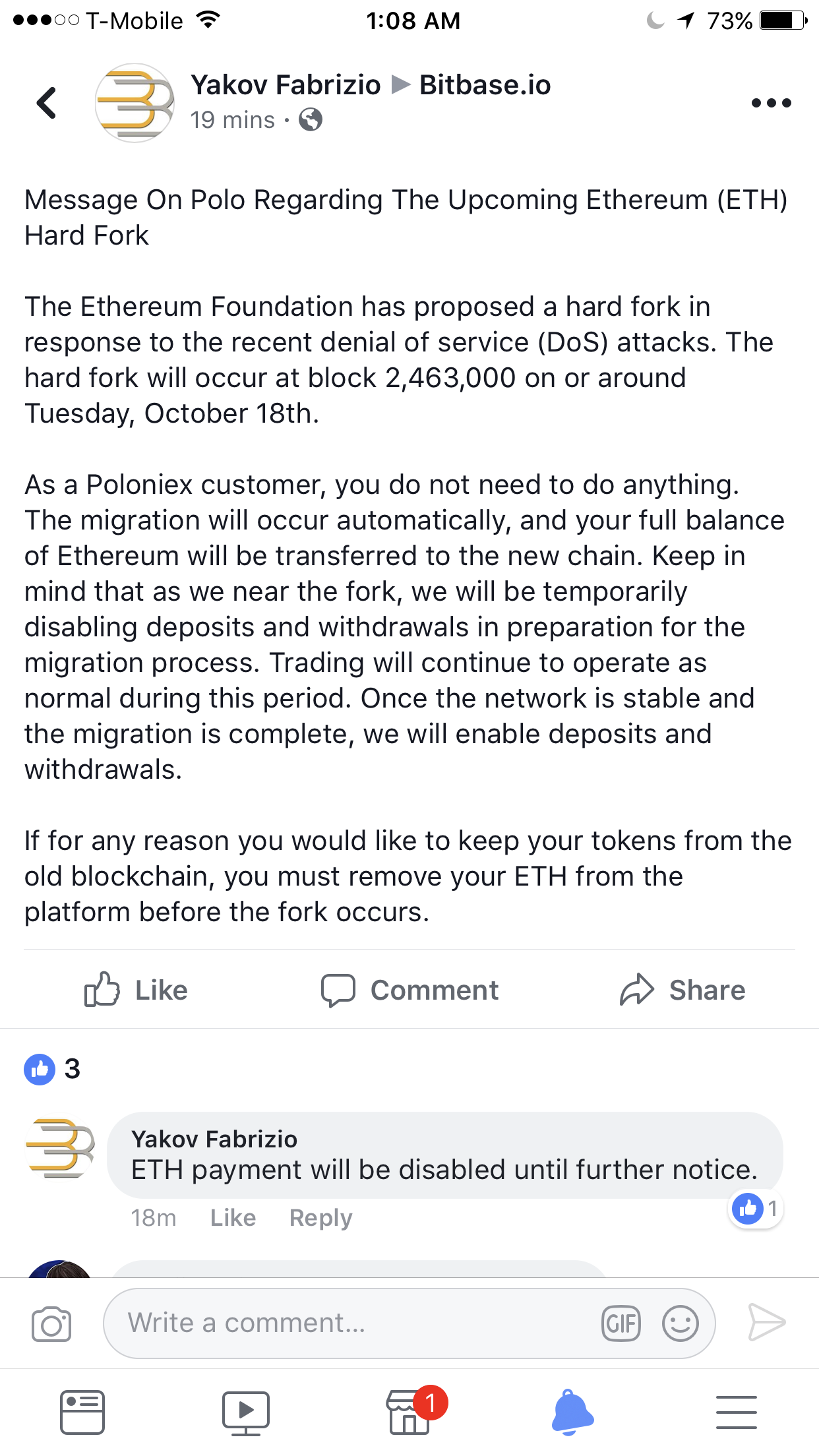819x1456 pixels.
Task: Open the GIF picker
Action: (x=621, y=1323)
